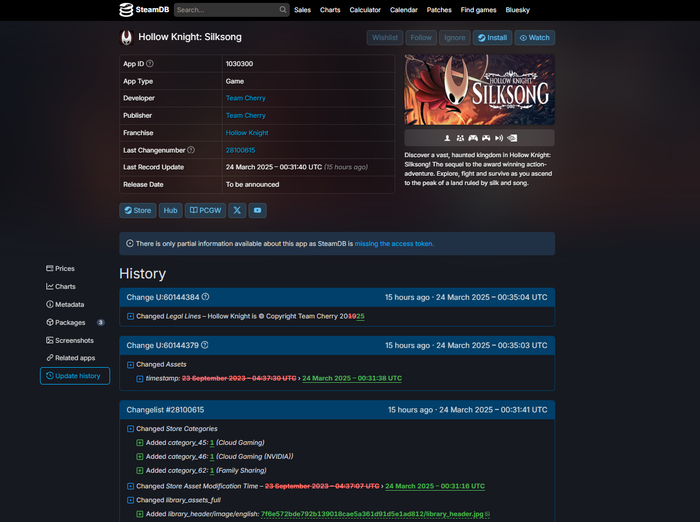This screenshot has width=700, height=522.
Task: Click the plus icon for library_header image
Action: click(140, 514)
